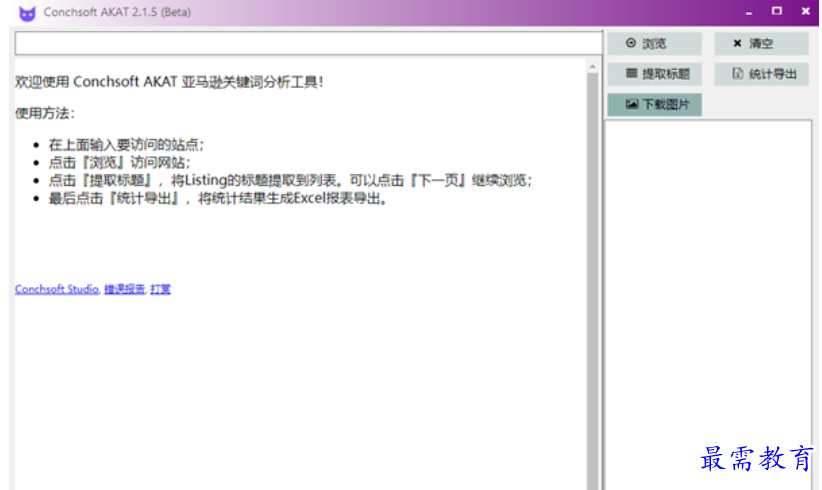Open the 错误报告 link

[x=125, y=289]
